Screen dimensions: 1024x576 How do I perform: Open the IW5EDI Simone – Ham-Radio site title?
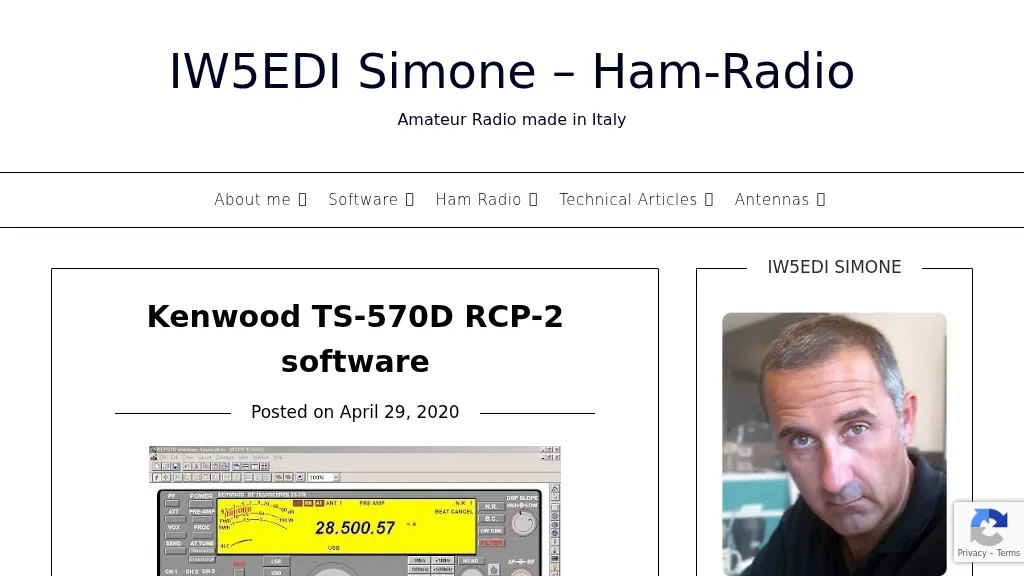click(511, 71)
